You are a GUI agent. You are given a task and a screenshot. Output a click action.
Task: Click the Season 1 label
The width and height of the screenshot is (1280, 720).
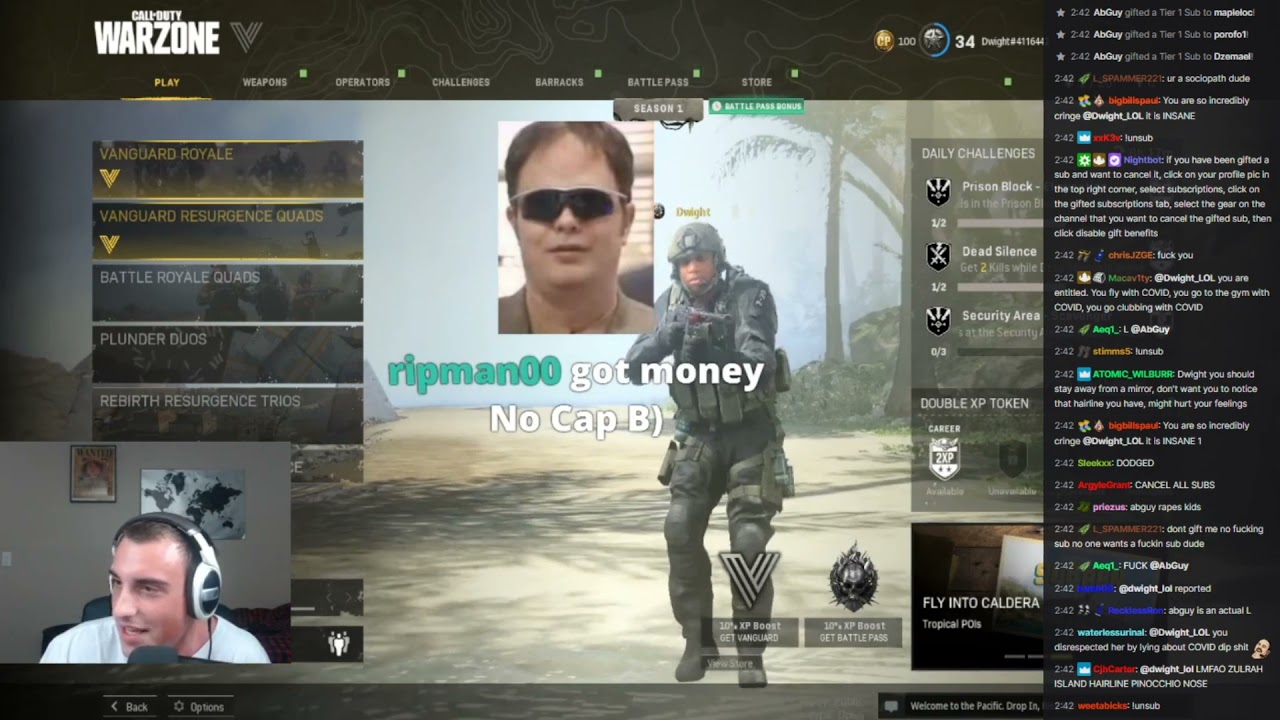click(658, 108)
